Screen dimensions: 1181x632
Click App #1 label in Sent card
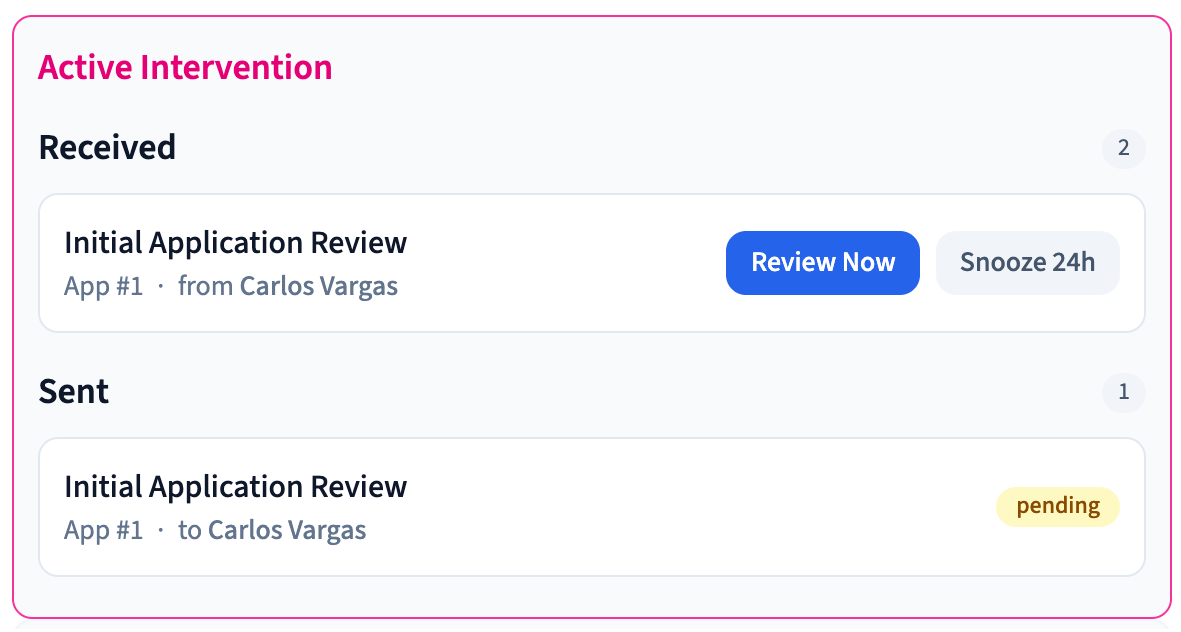pos(103,530)
